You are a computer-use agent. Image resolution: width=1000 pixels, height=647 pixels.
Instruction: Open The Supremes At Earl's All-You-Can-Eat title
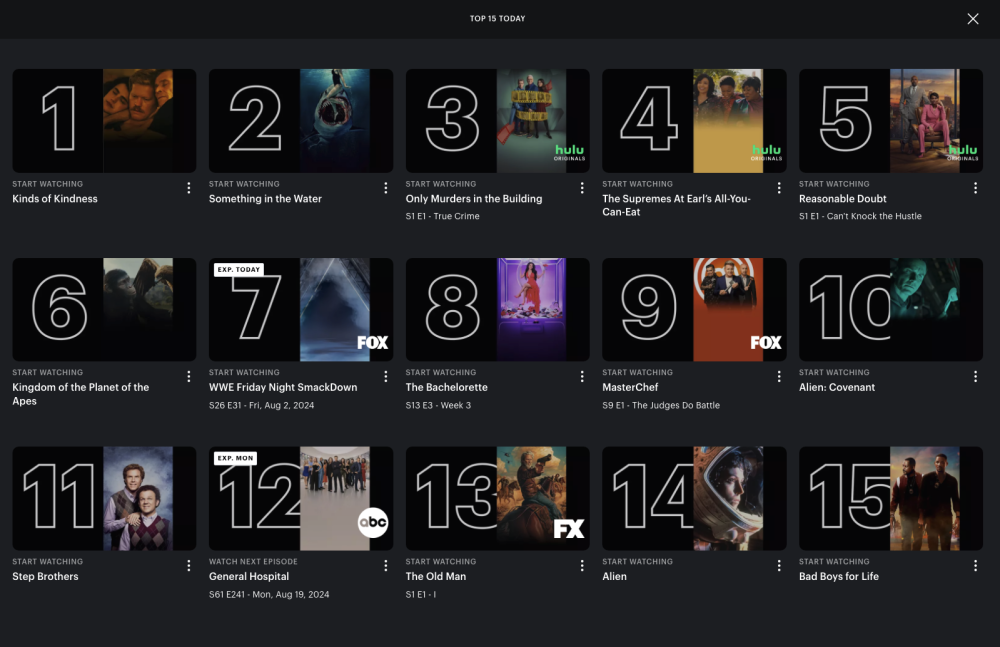[x=676, y=205]
